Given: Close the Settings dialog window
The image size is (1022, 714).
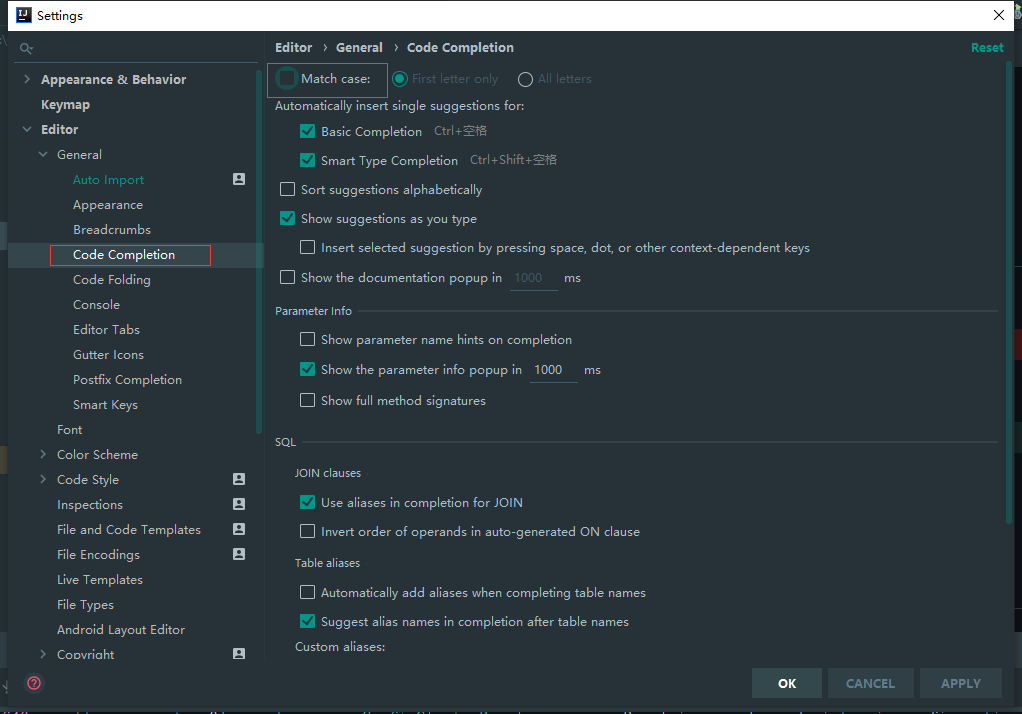Looking at the screenshot, I should [x=999, y=15].
